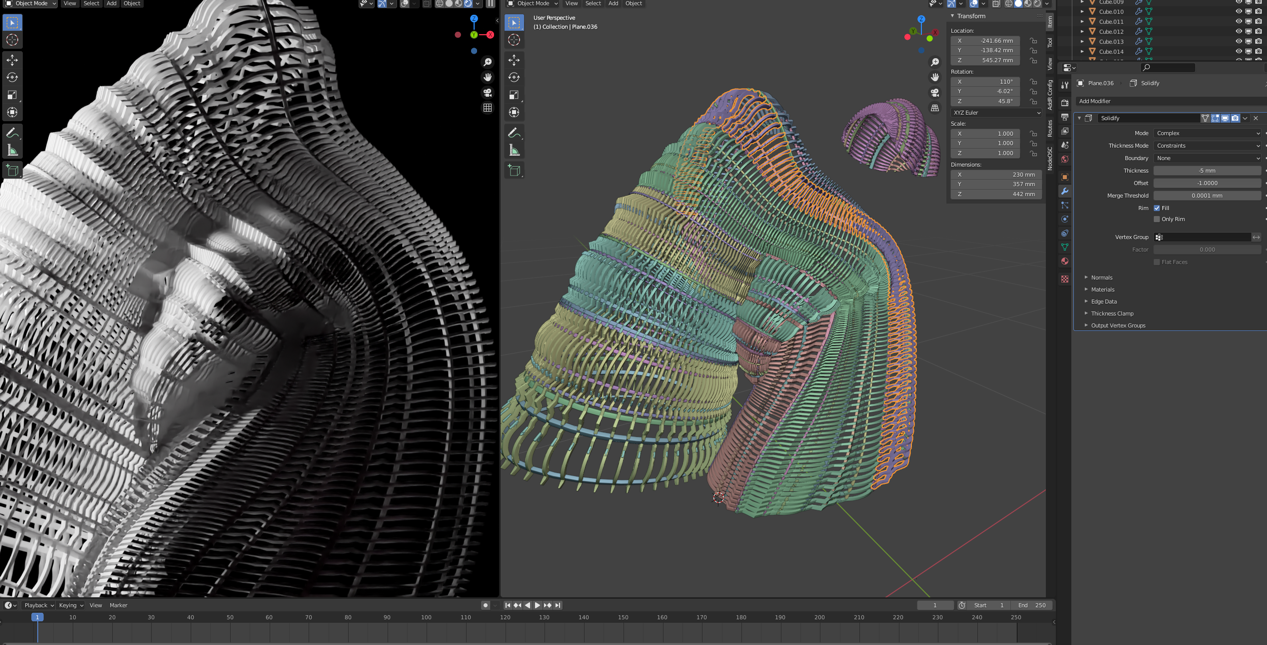Toggle Solidify modifier edit mode display
The width and height of the screenshot is (1267, 645).
point(1215,118)
